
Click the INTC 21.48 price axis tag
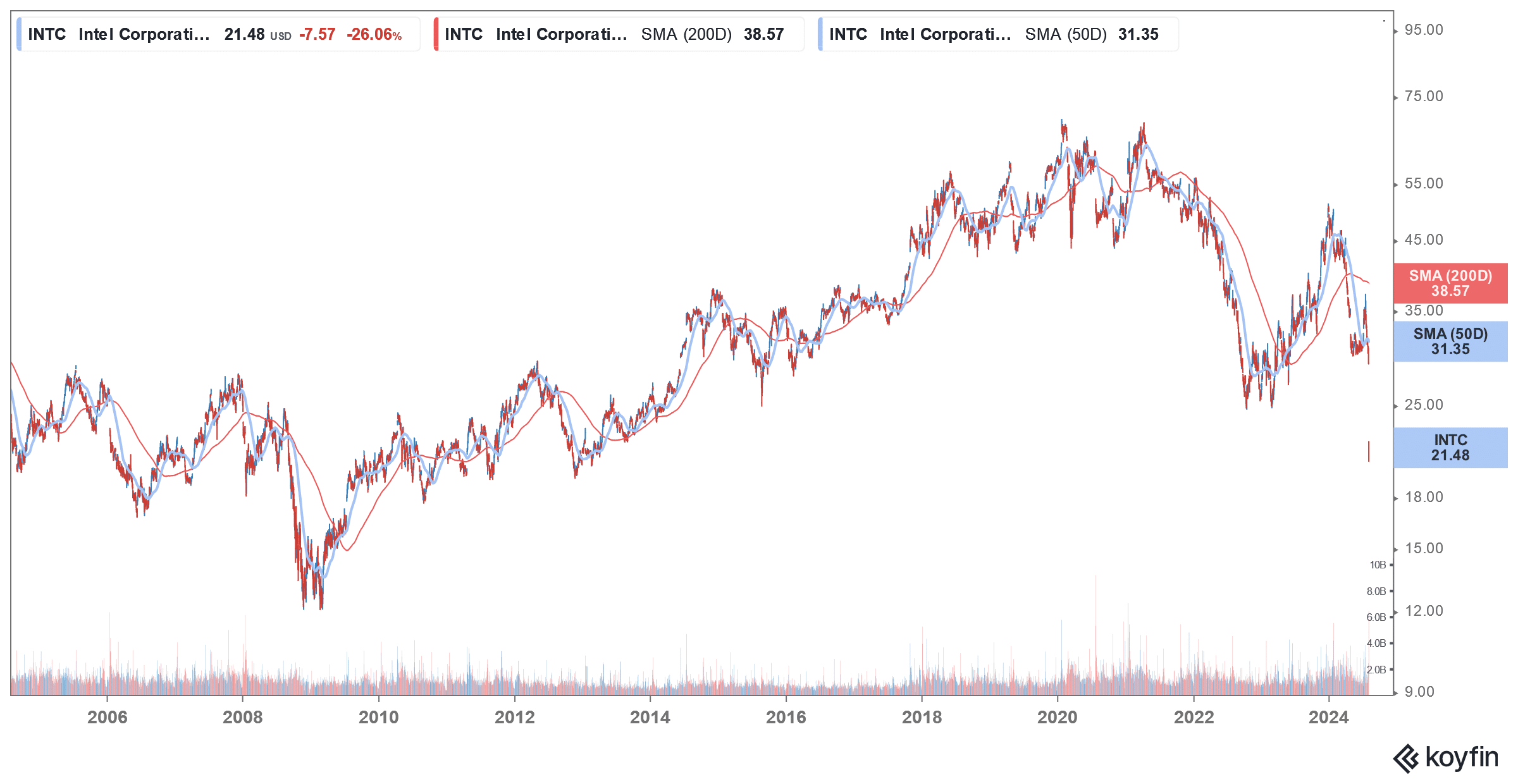[x=1450, y=448]
